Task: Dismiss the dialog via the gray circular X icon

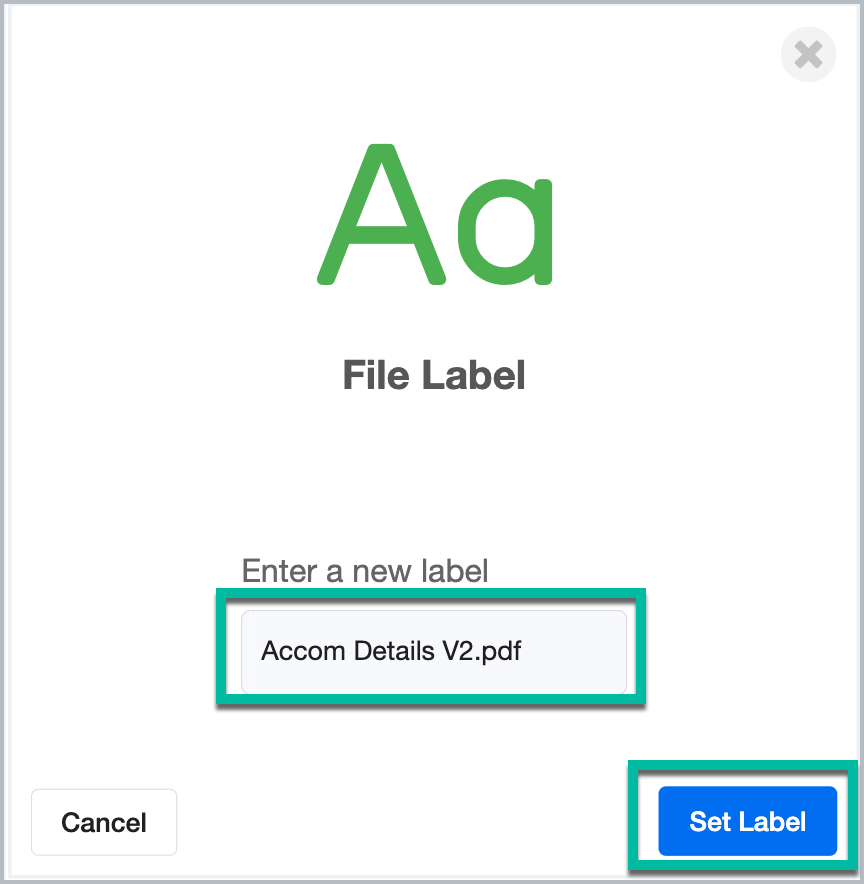Action: [808, 55]
